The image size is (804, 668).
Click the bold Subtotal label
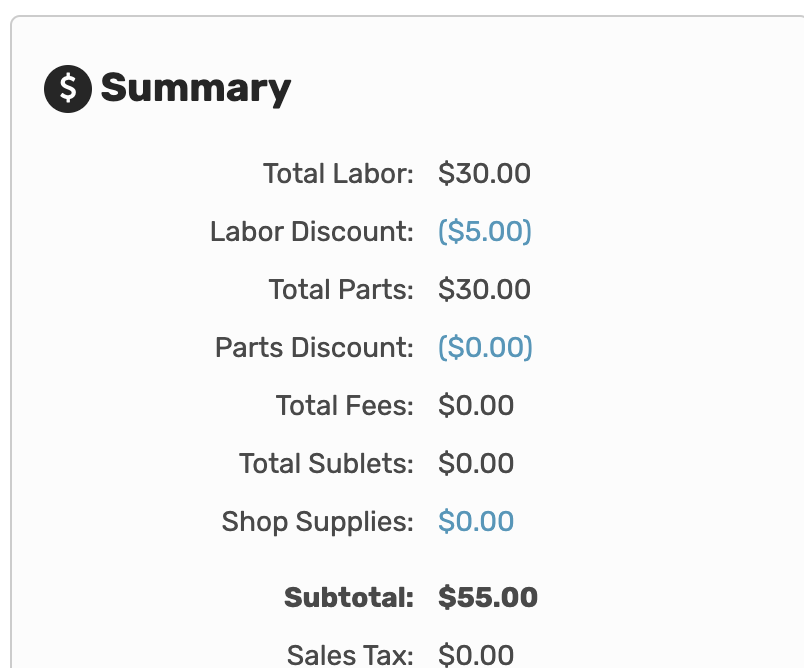point(349,597)
